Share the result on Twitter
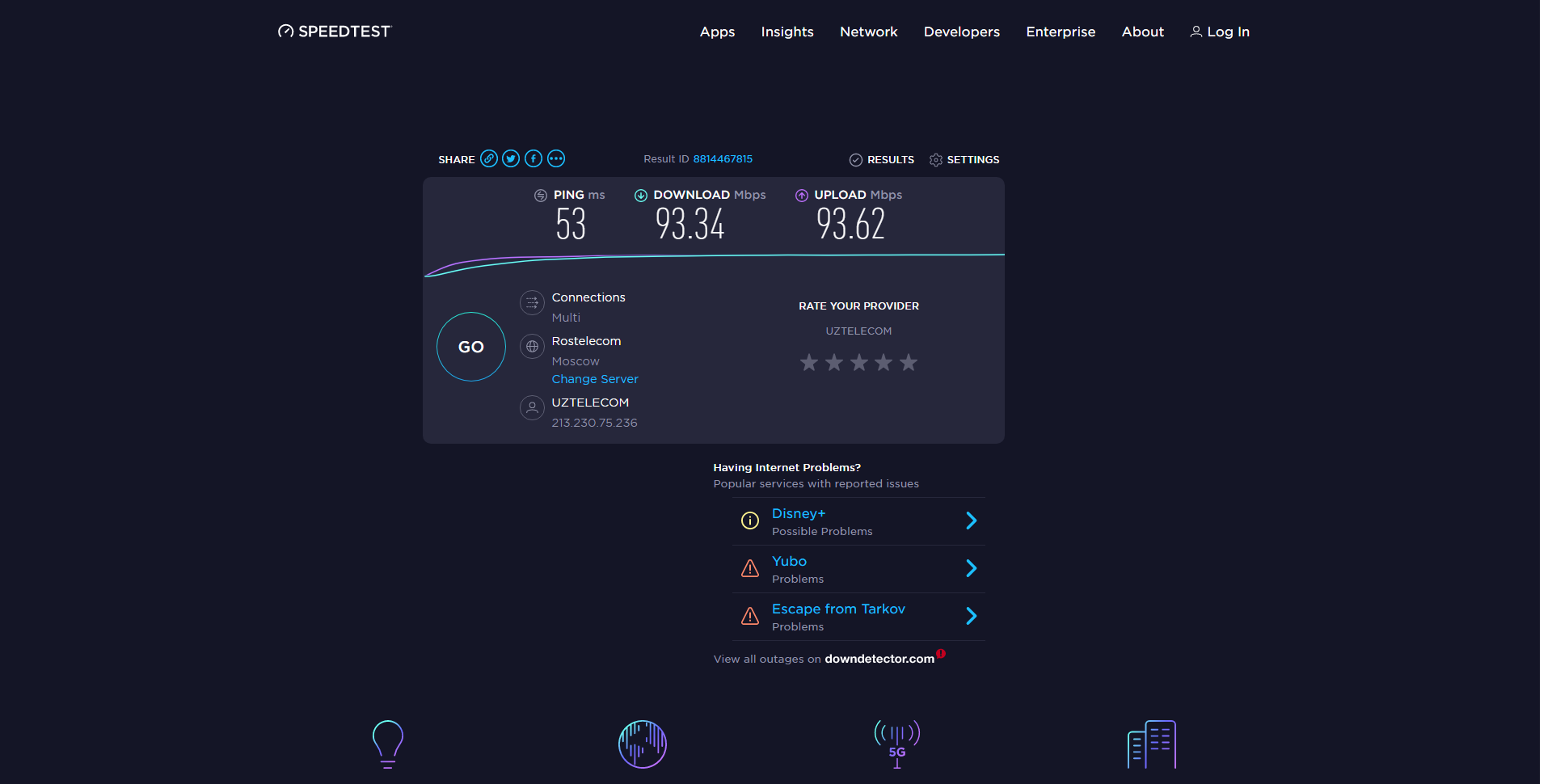 coord(511,158)
